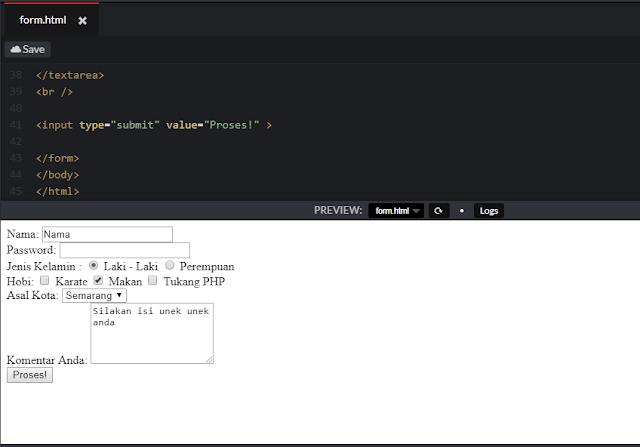Viewport: 640px width, 447px height.
Task: Click the dot indicator next to Logs
Action: (462, 211)
